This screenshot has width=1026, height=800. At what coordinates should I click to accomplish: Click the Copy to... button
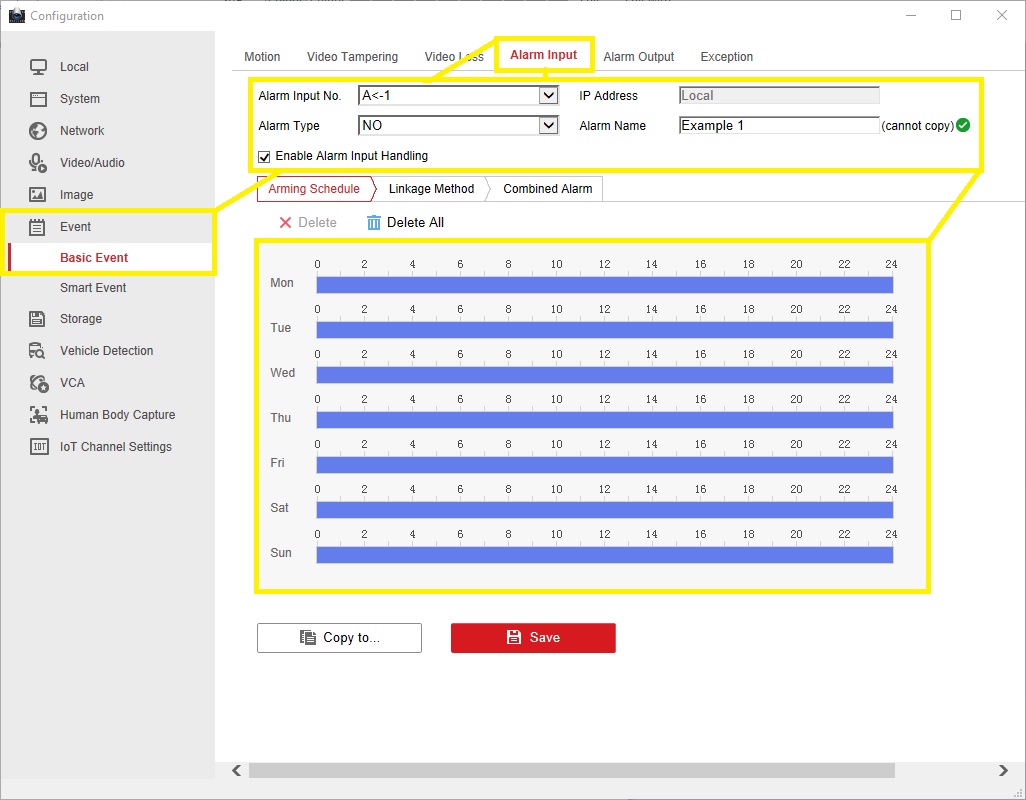pyautogui.click(x=339, y=638)
